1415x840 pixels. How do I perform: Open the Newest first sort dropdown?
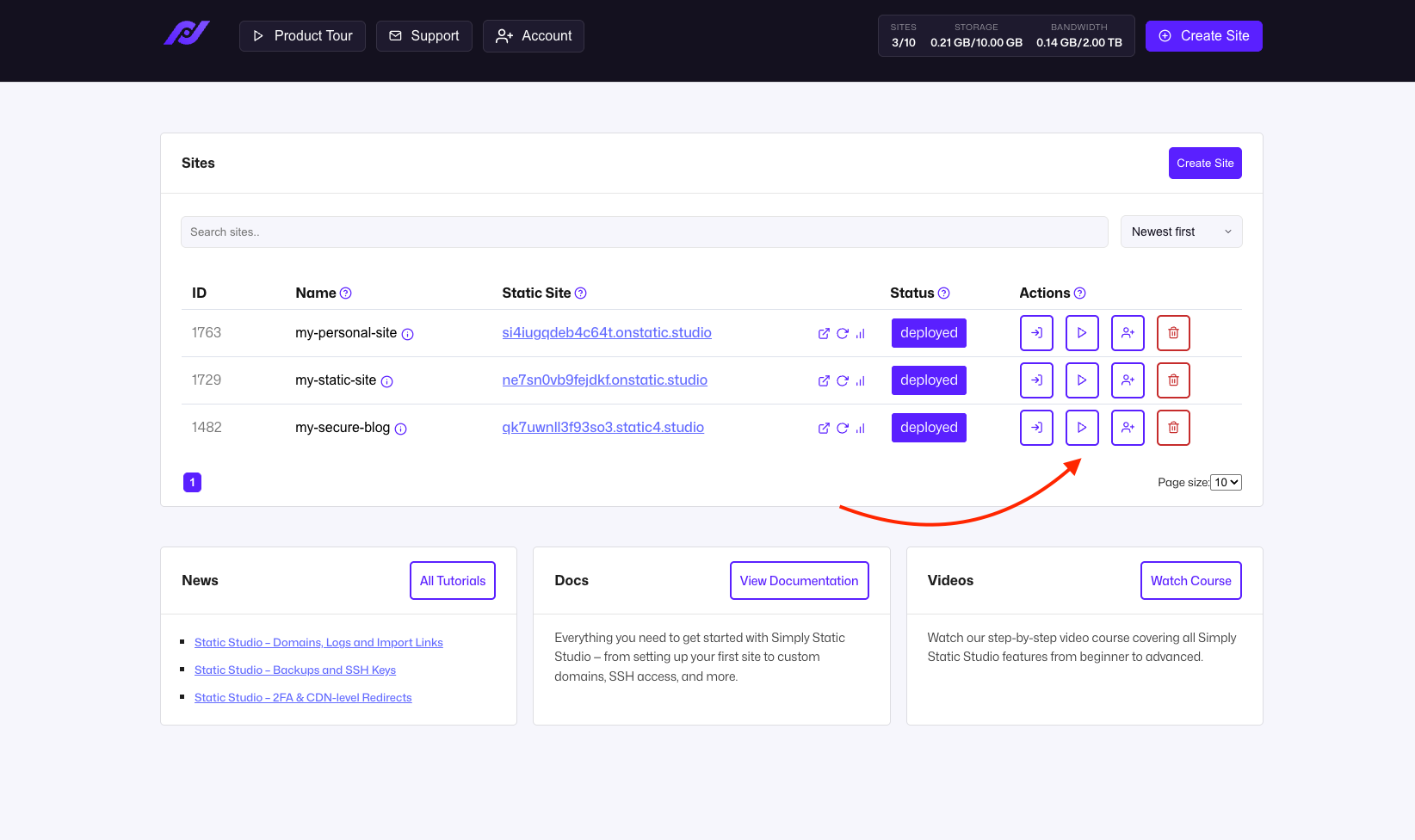(1181, 232)
